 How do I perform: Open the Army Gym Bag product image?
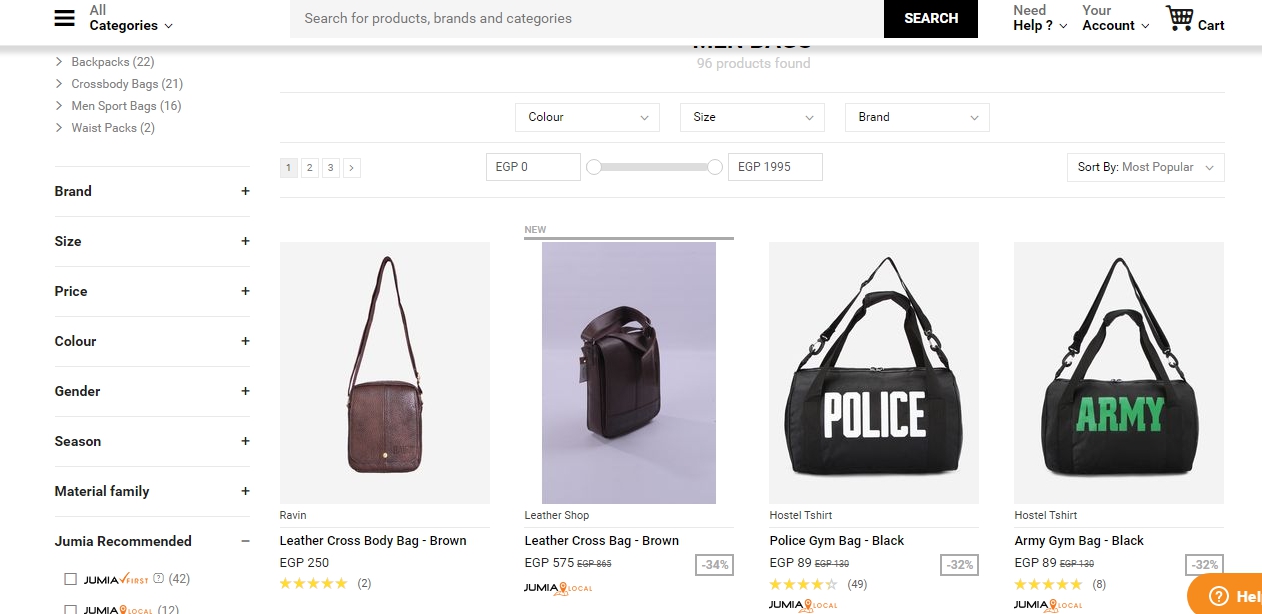pyautogui.click(x=1118, y=372)
